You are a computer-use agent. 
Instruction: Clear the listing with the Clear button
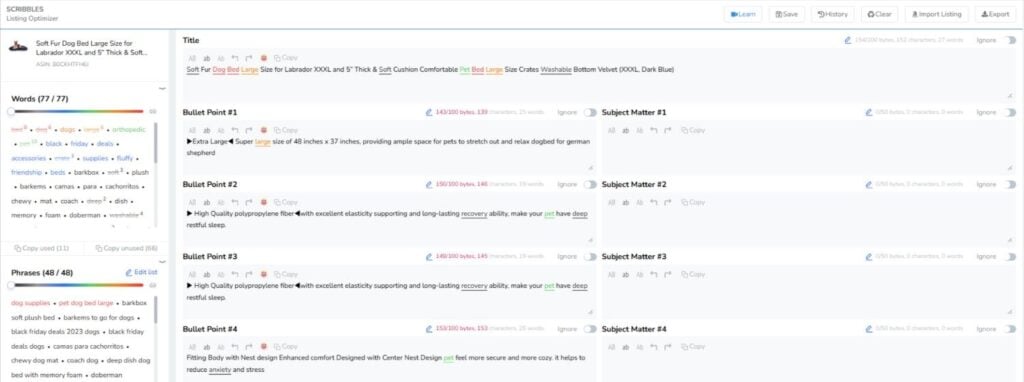click(879, 14)
